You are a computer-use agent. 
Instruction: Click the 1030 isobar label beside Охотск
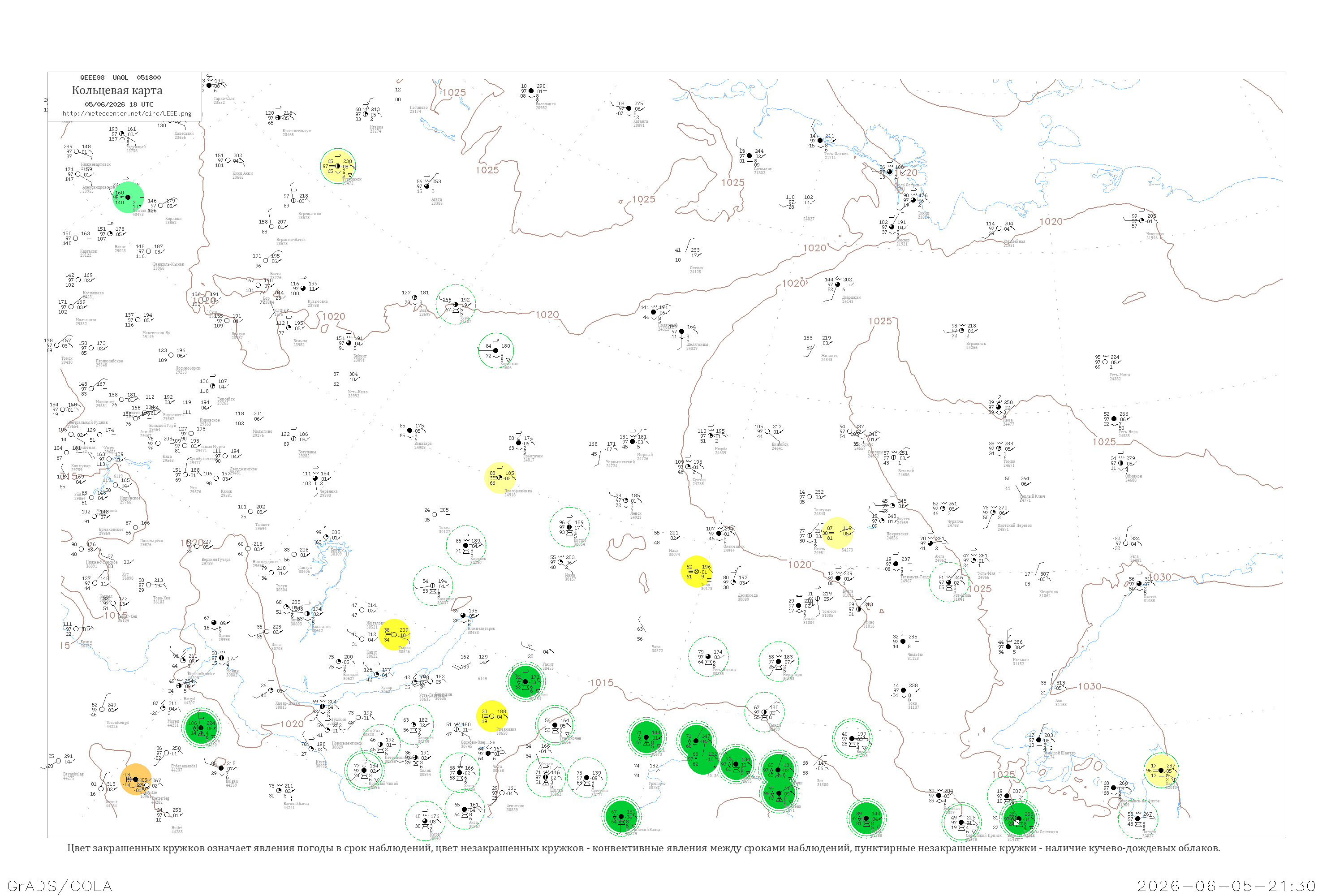tap(1160, 577)
